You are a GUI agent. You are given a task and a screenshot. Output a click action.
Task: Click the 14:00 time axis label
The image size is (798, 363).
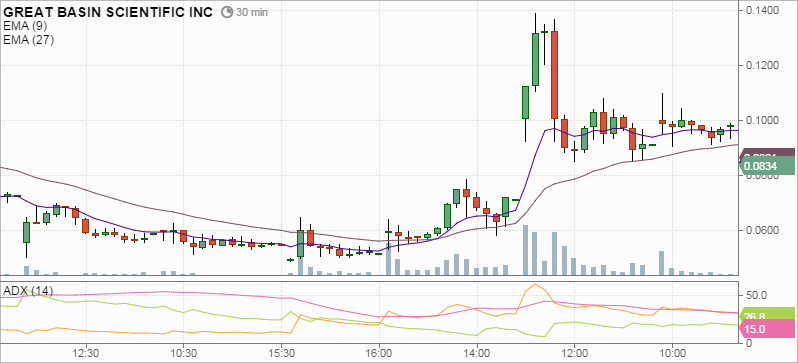[477, 353]
